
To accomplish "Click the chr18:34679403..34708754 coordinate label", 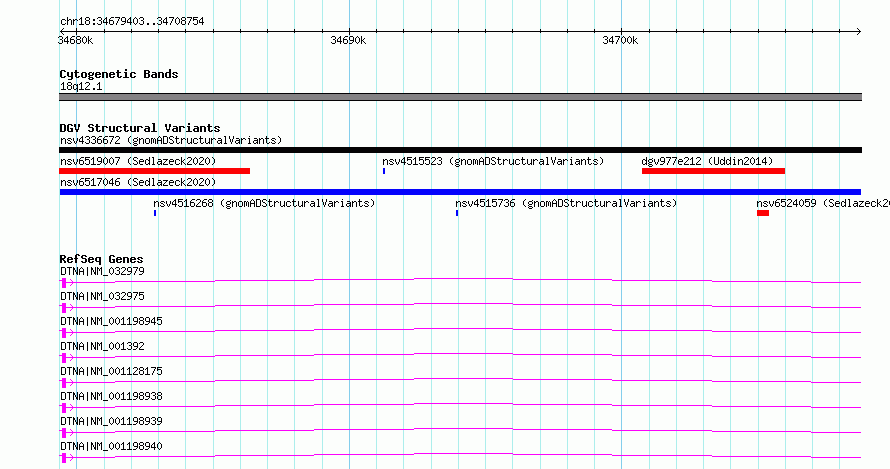I will 132,22.
